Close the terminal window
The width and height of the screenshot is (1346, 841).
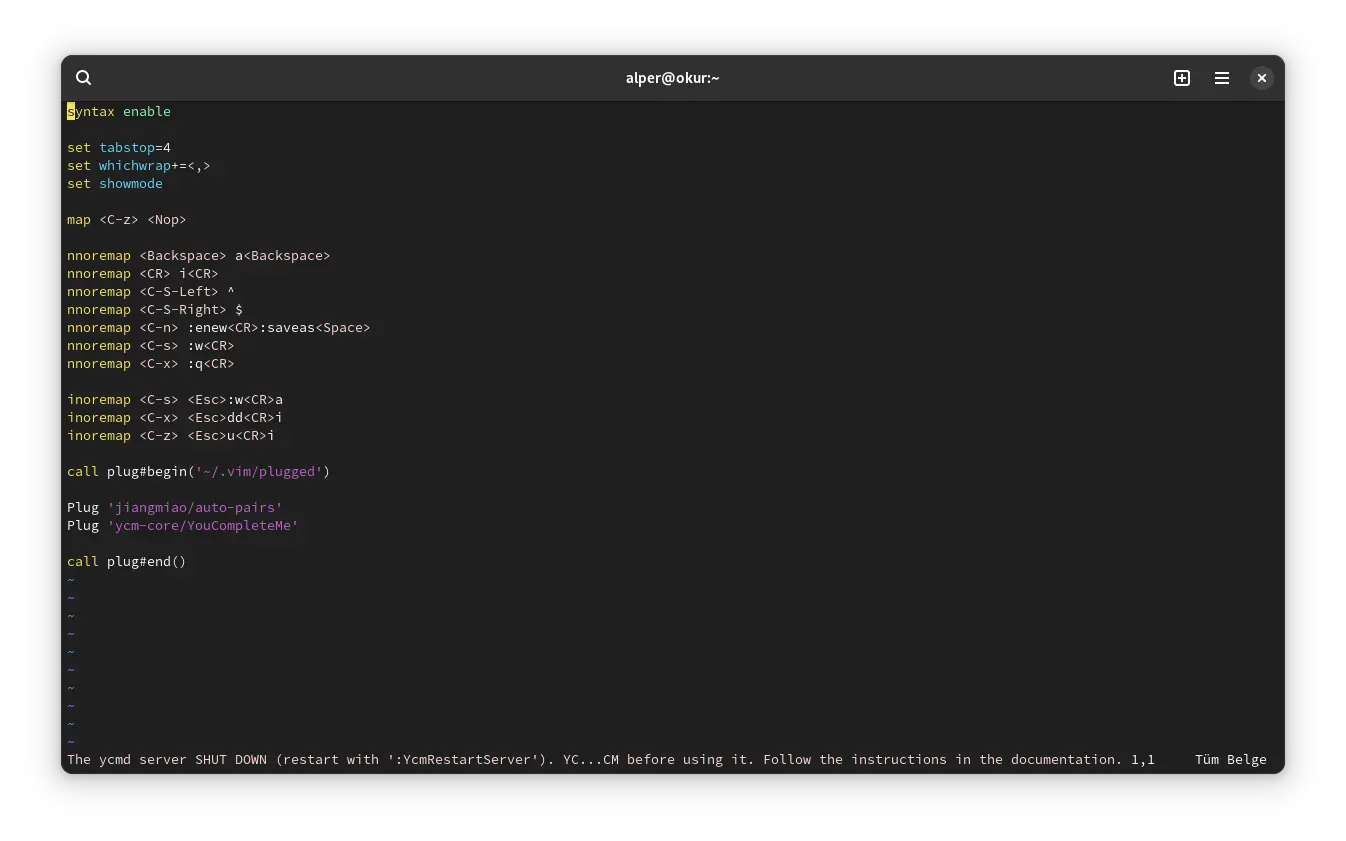click(1262, 78)
